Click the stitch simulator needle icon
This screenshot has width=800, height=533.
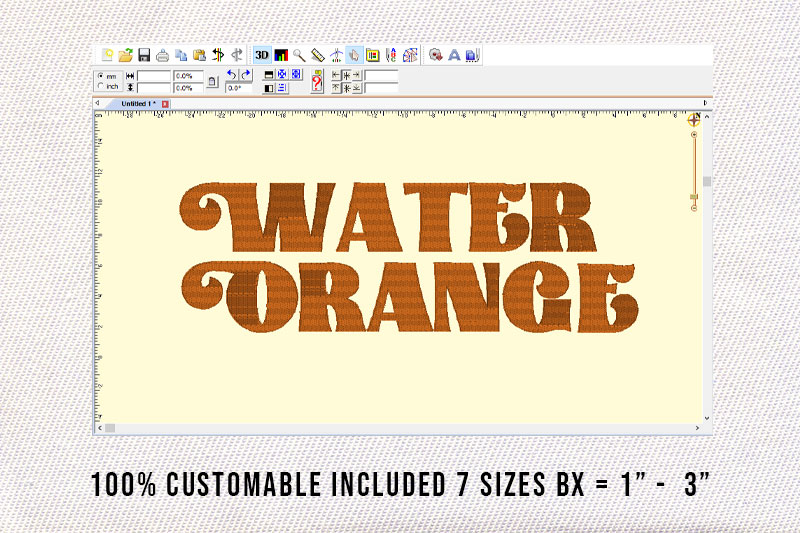336,55
